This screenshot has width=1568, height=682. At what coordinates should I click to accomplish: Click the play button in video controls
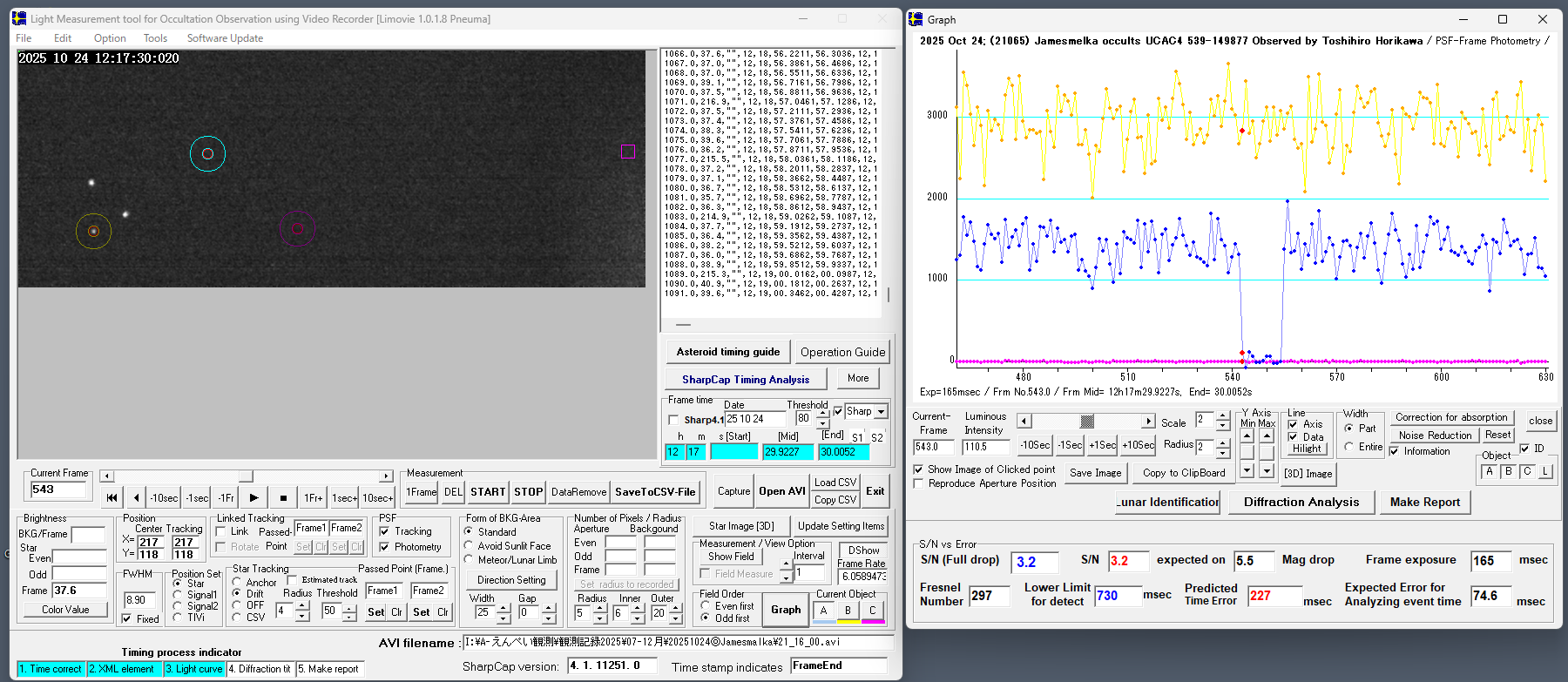click(253, 497)
